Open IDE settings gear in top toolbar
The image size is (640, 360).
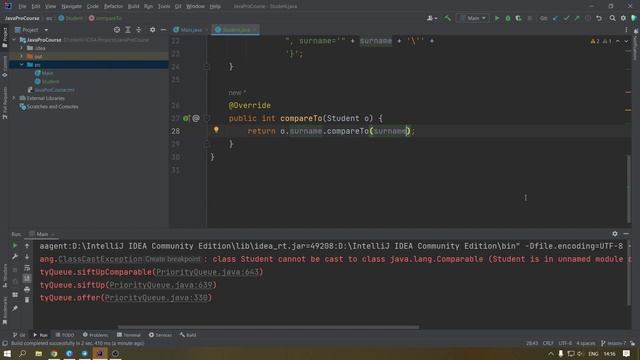pos(623,18)
